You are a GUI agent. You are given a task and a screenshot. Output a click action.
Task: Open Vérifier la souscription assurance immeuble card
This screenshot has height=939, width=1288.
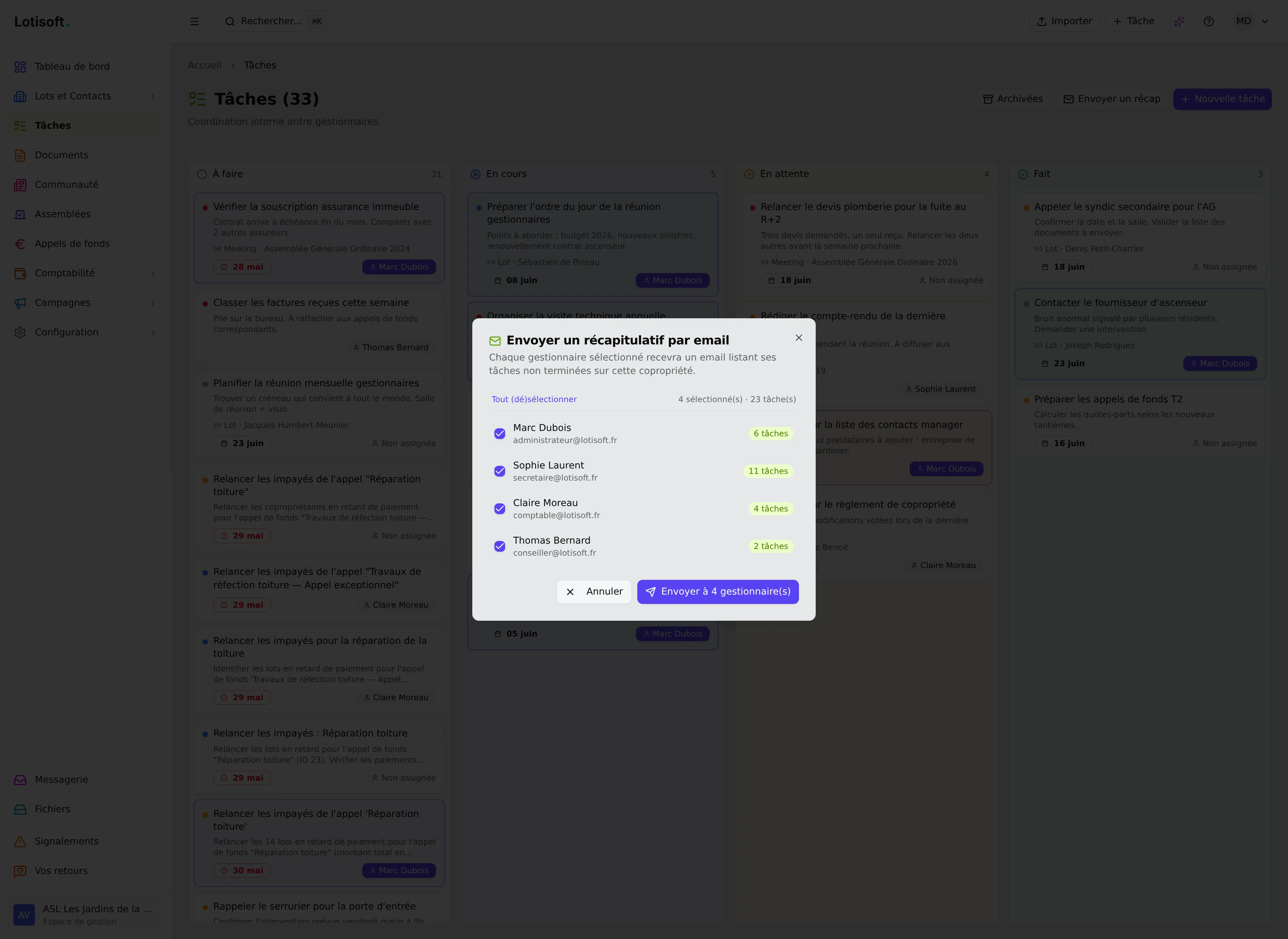pos(319,237)
